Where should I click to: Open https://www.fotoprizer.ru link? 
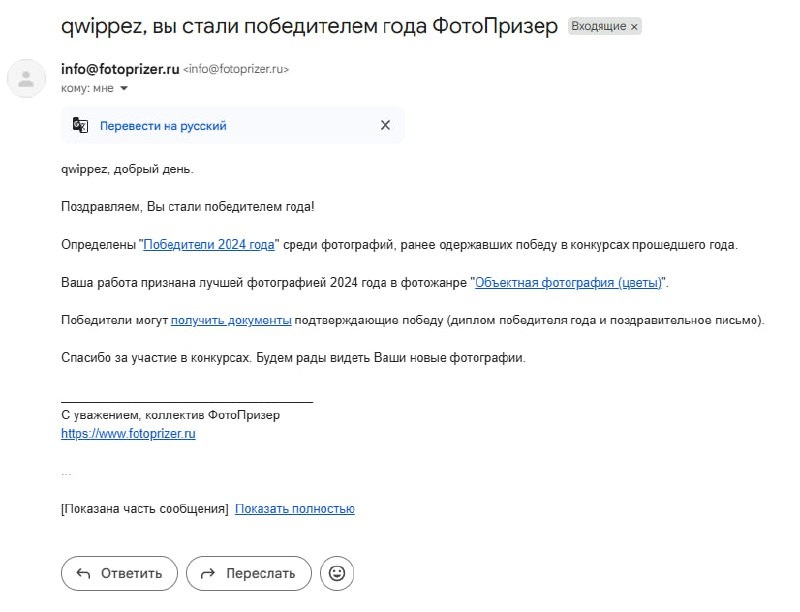(128, 434)
